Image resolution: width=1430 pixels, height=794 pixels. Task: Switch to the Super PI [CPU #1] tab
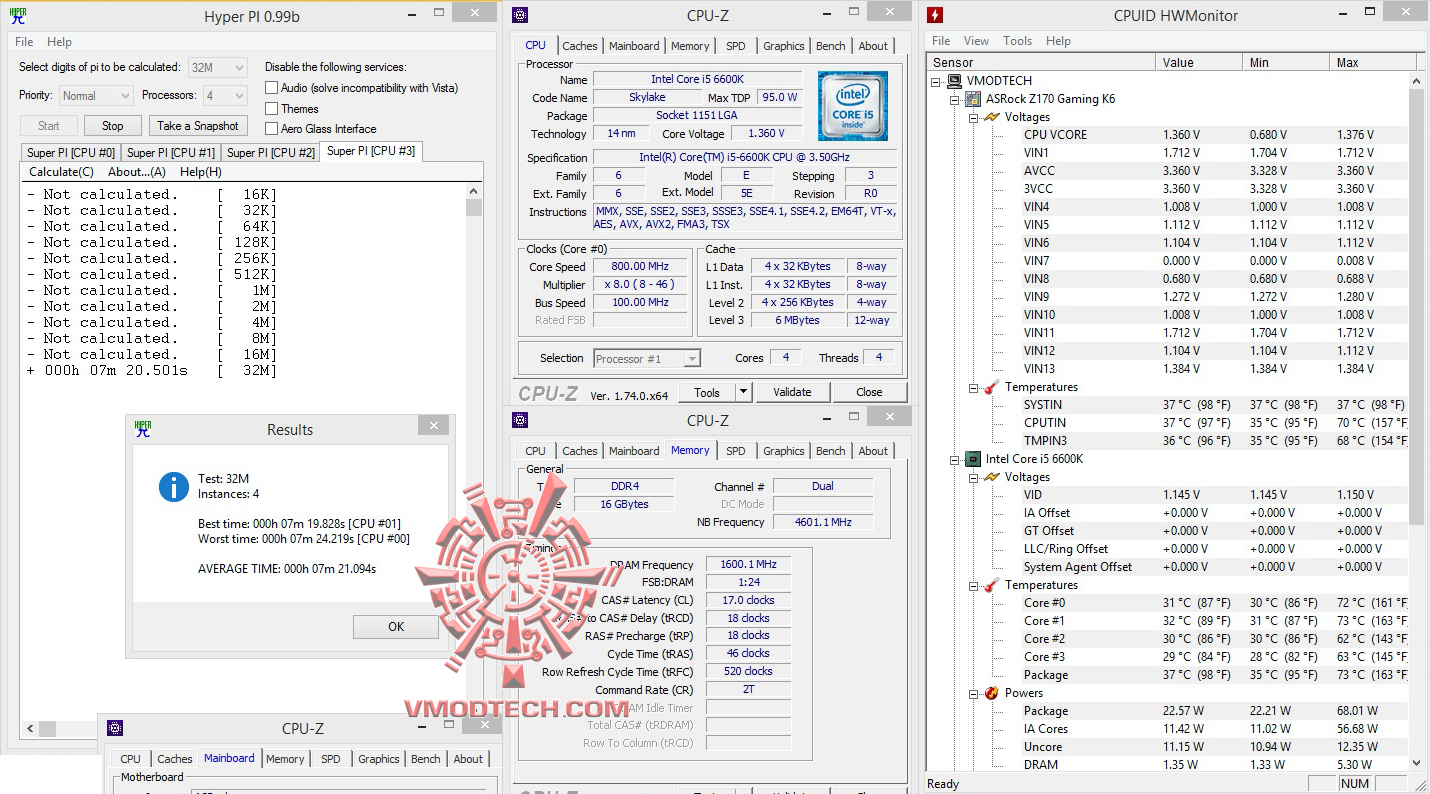pos(171,153)
